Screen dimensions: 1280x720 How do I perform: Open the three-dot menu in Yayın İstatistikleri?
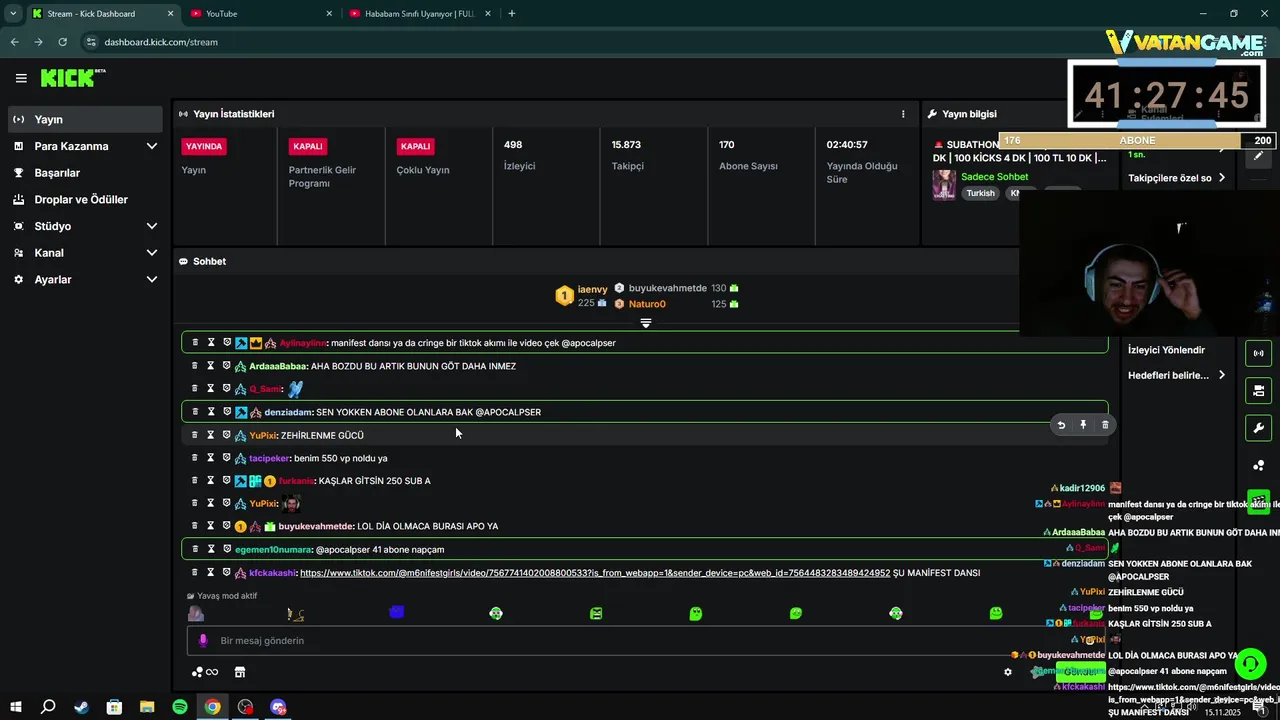903,114
